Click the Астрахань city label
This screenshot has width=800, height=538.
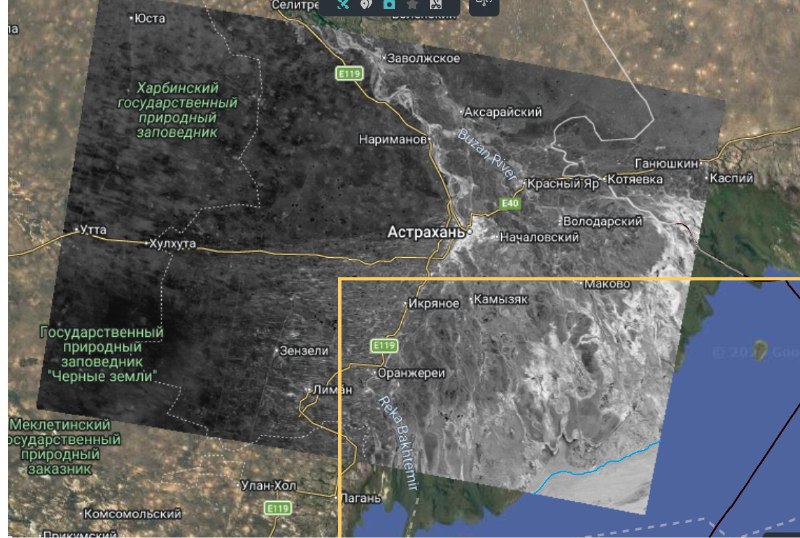(x=426, y=232)
